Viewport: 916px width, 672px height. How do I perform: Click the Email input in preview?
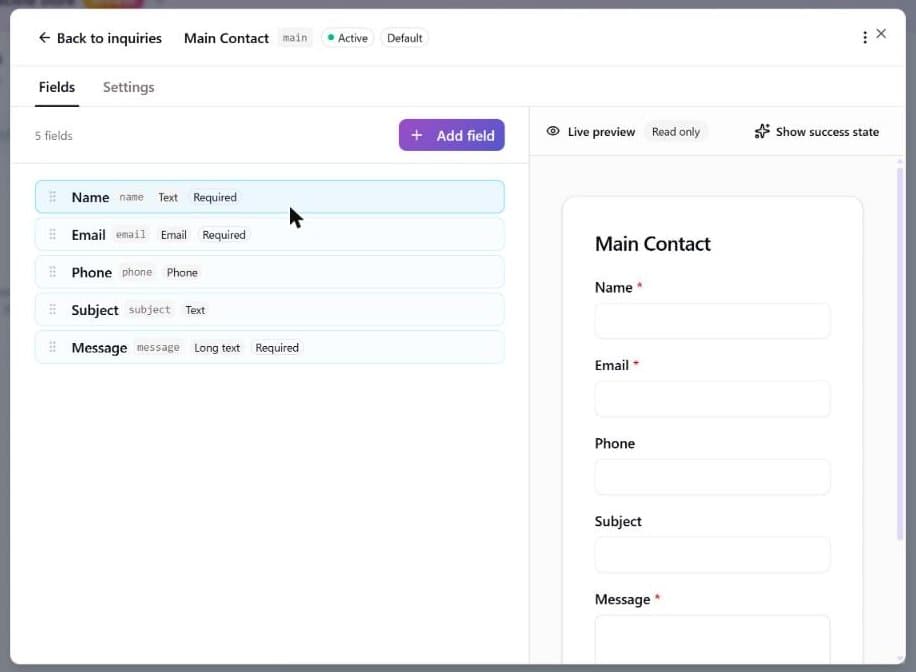click(712, 399)
